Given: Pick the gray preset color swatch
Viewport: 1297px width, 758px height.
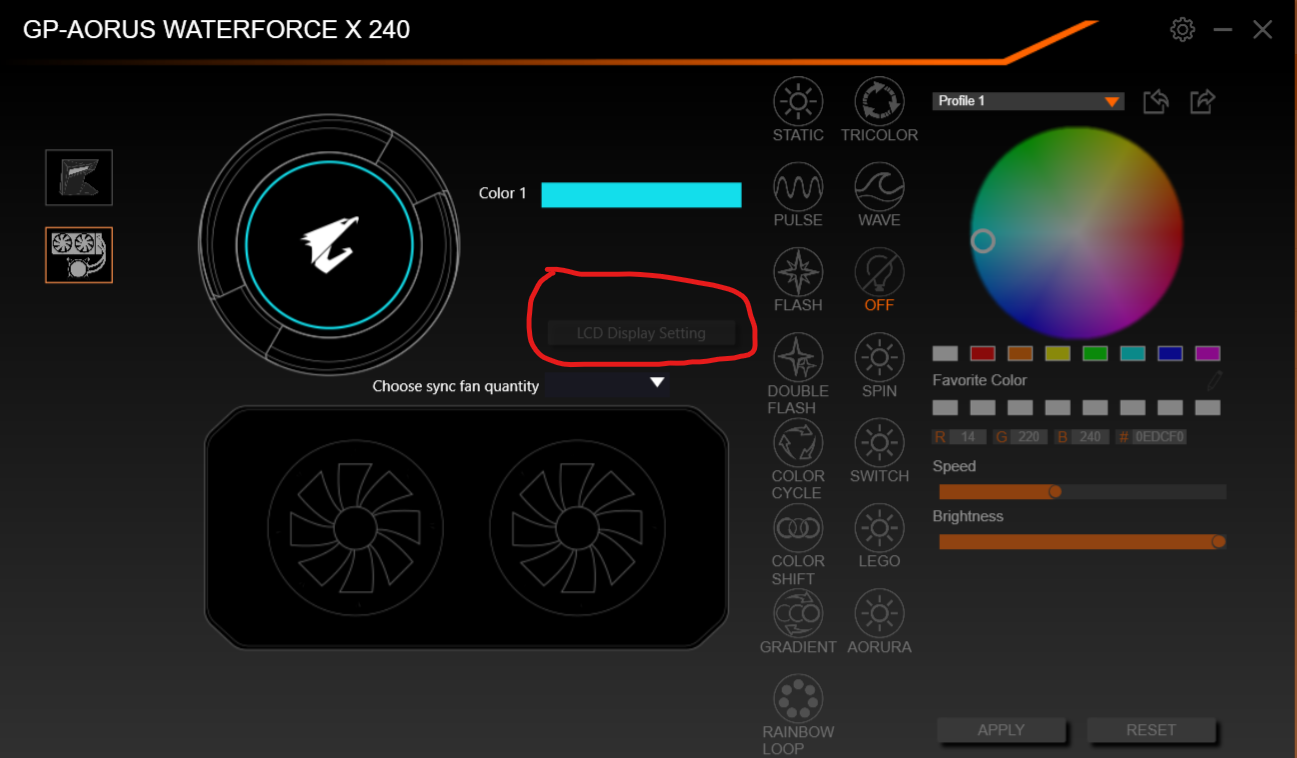Looking at the screenshot, I should [x=945, y=353].
